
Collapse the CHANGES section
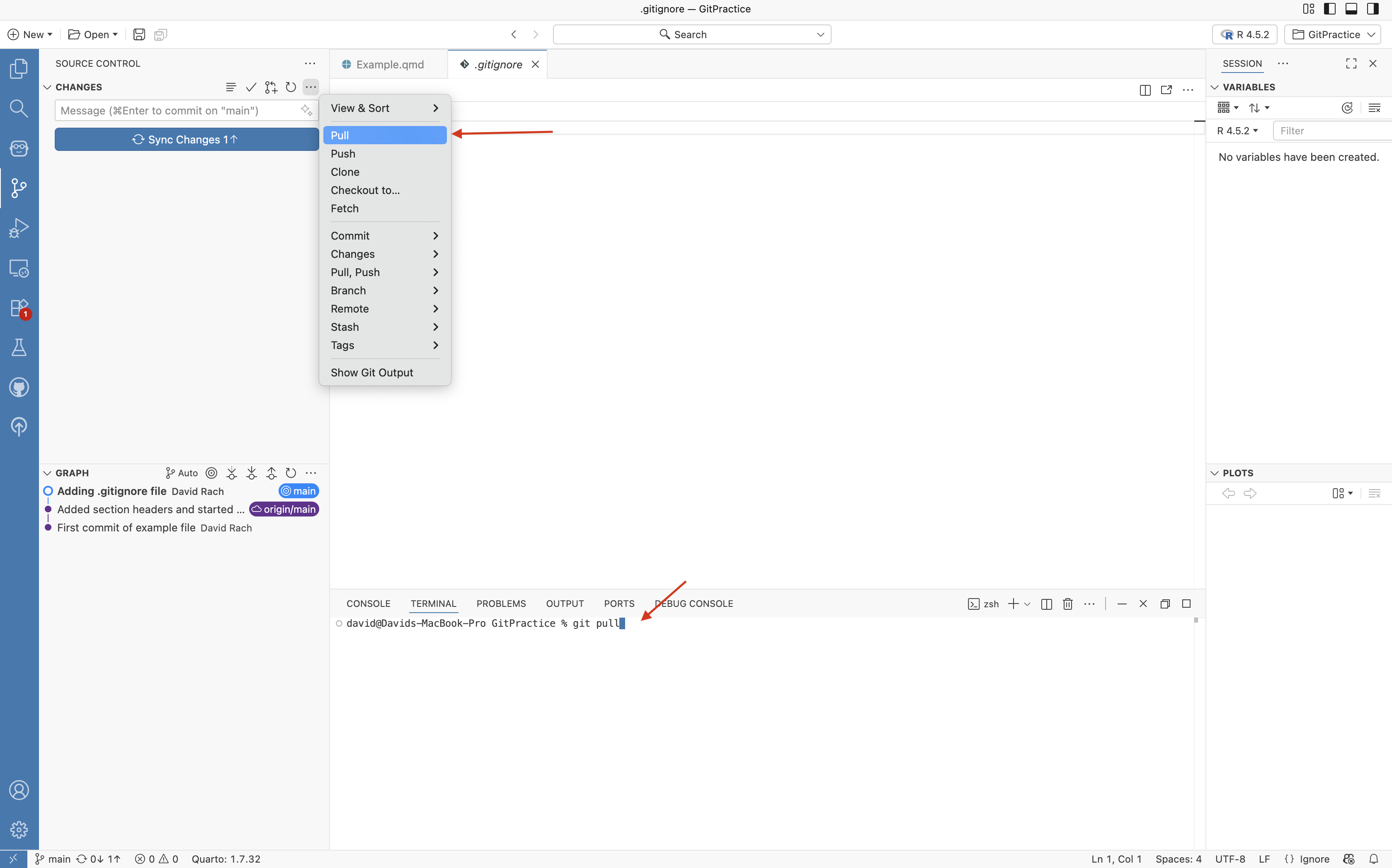48,87
